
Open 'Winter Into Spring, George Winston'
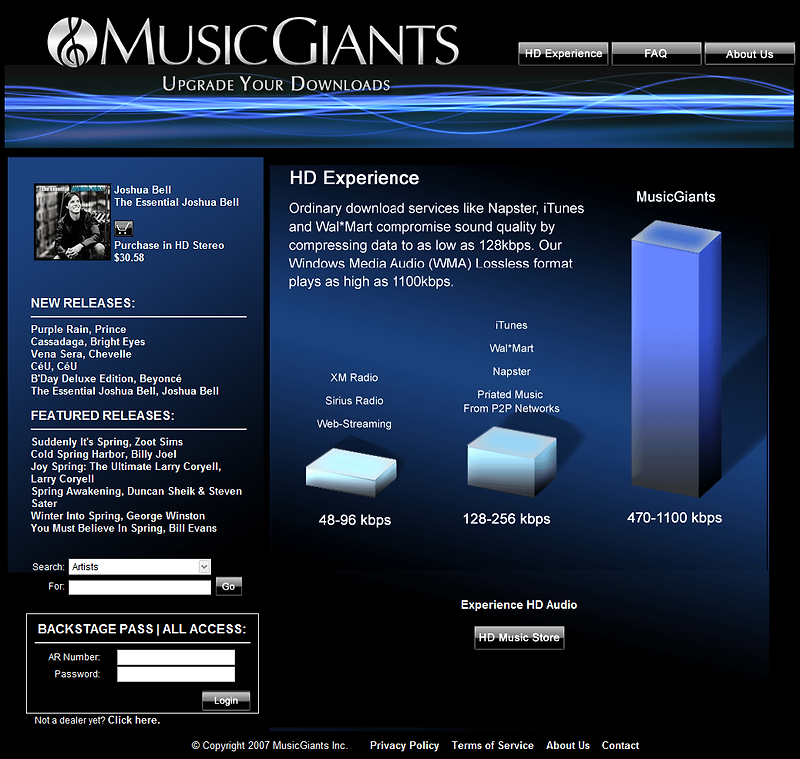[x=118, y=516]
